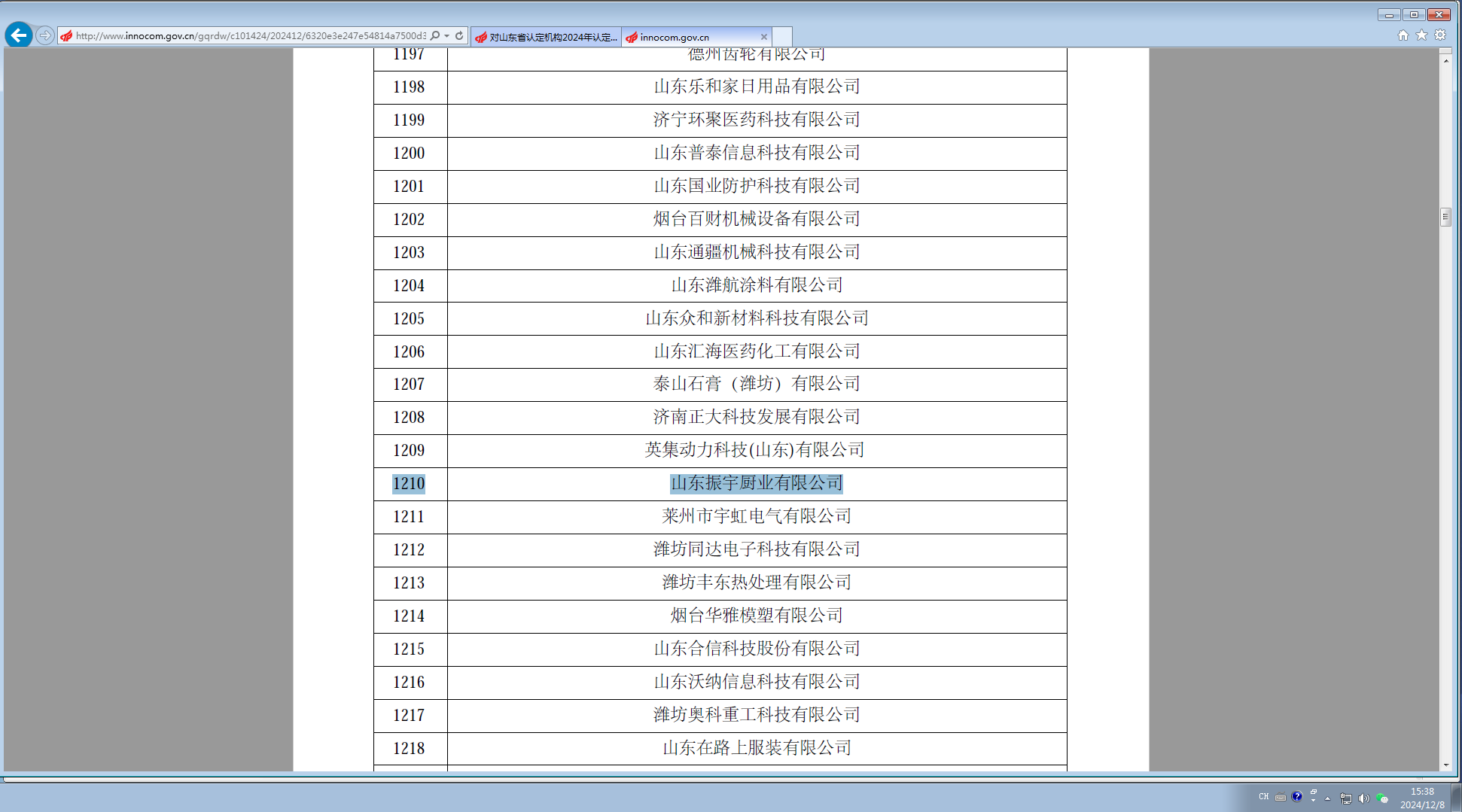Click the search magnifier in the address bar
1462x812 pixels.
435,35
